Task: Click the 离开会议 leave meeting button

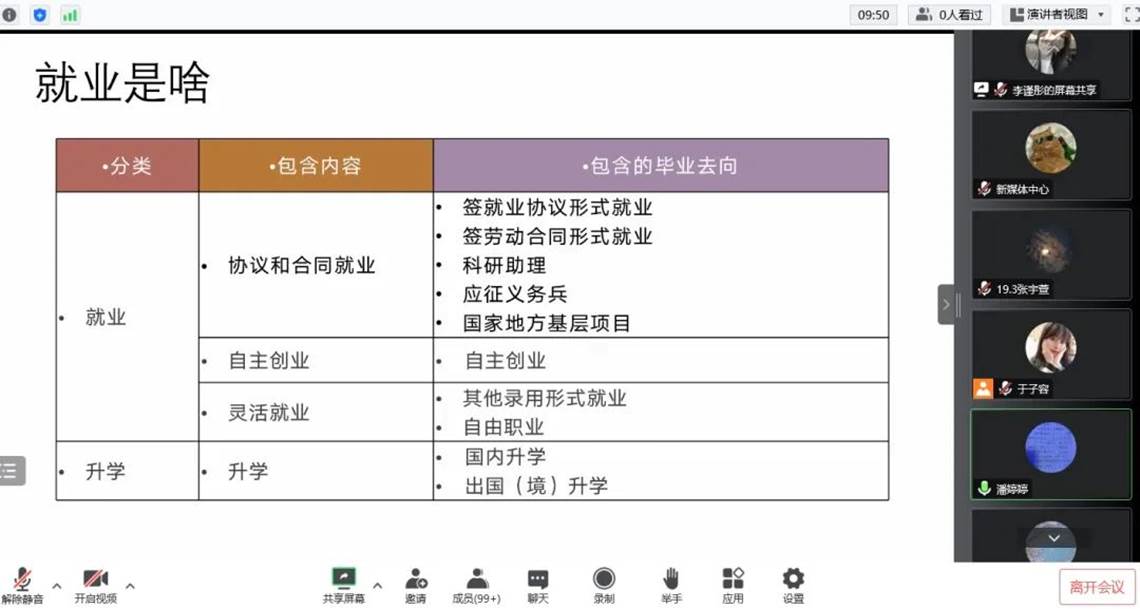Action: [x=1097, y=587]
